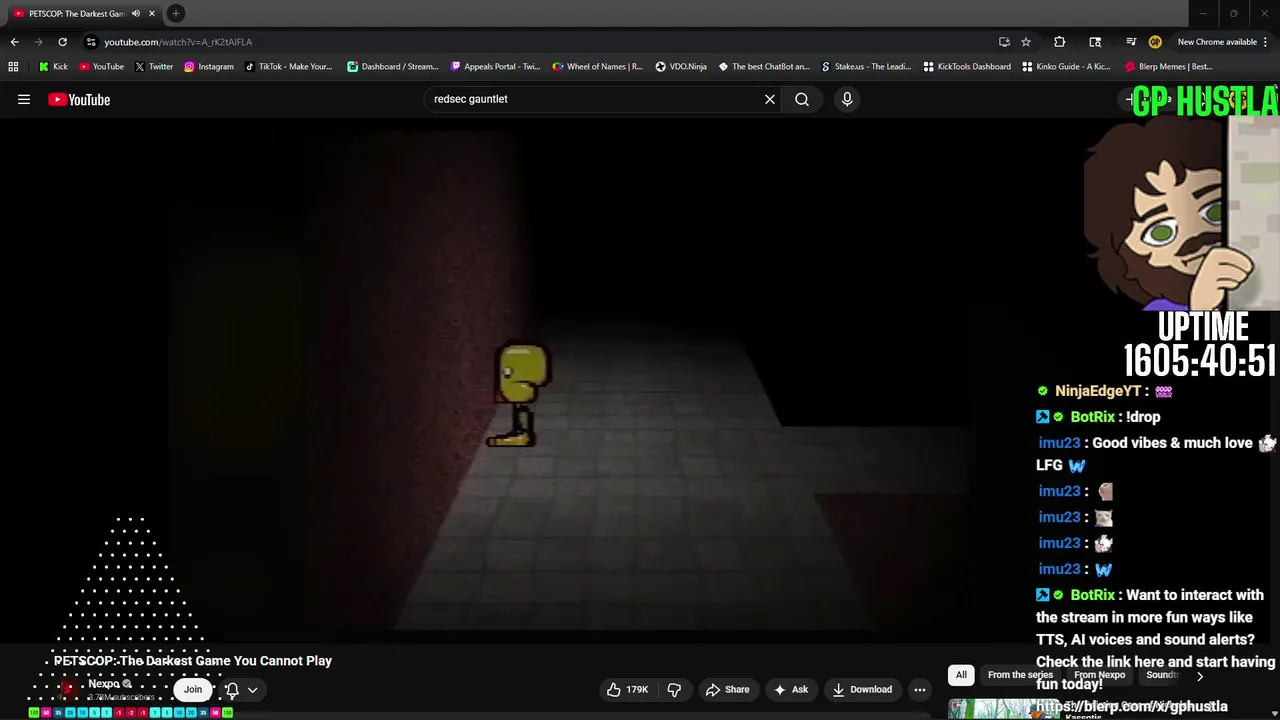This screenshot has width=1280, height=720.
Task: Select the 'From Nexpo' chip
Action: tap(1099, 675)
